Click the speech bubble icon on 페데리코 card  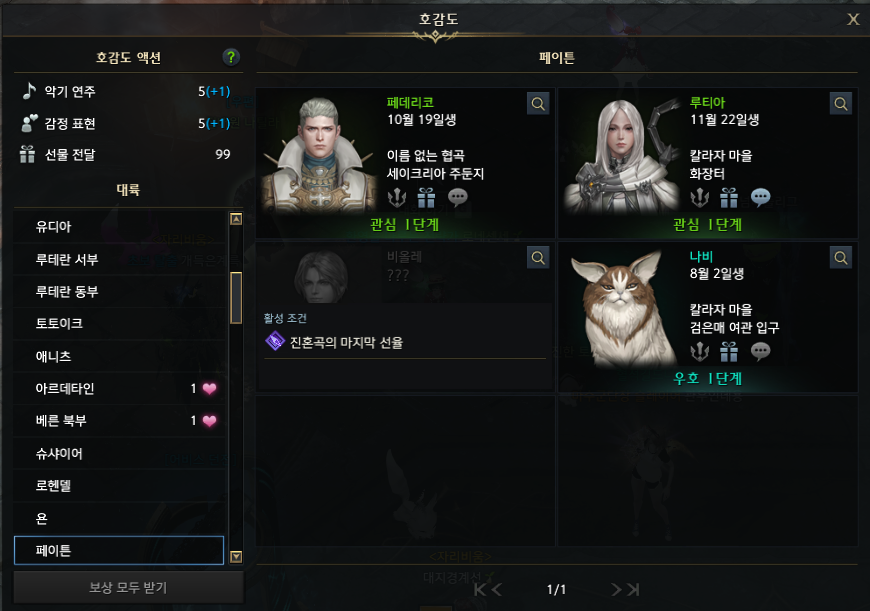point(457,197)
